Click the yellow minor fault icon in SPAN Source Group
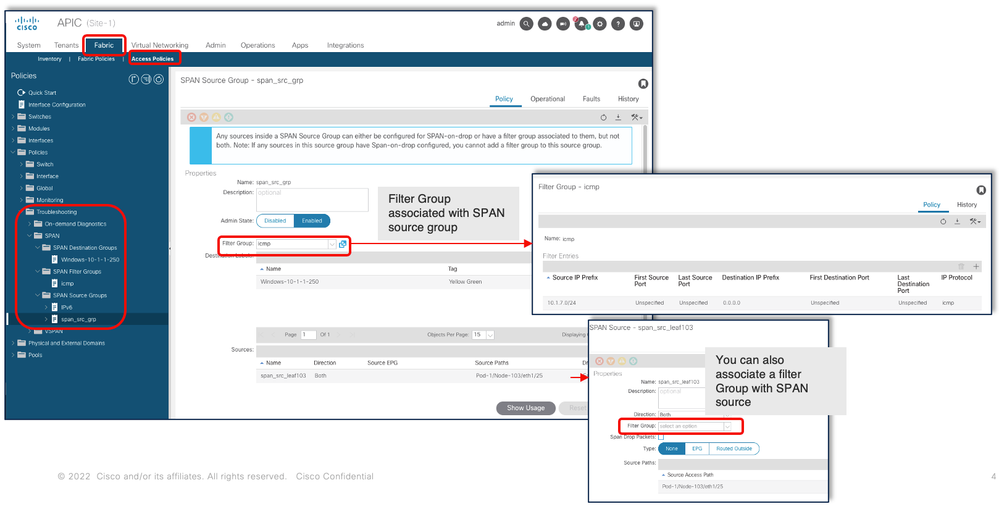 tap(216, 117)
